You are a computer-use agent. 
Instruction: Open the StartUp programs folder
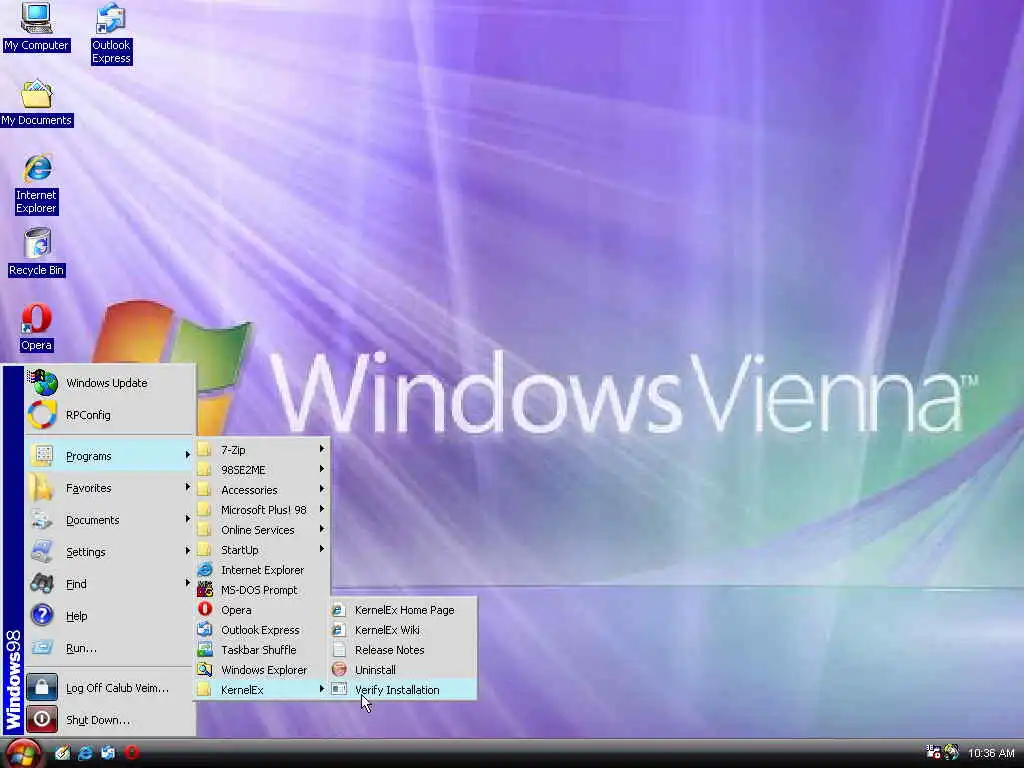262,550
